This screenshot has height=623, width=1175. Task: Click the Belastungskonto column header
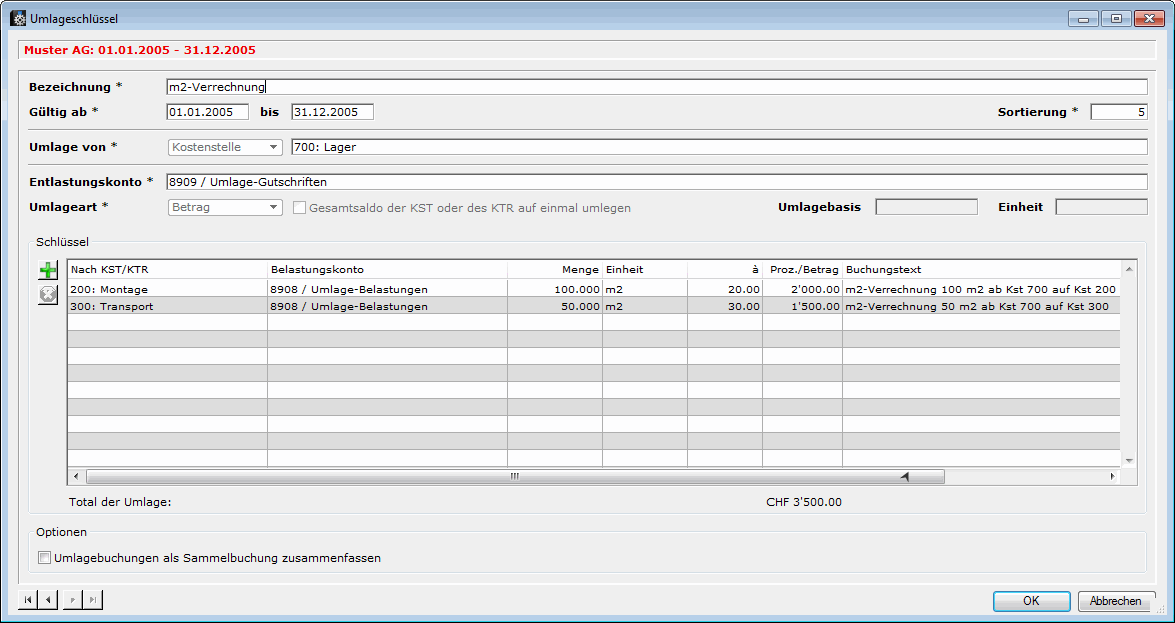tap(386, 269)
